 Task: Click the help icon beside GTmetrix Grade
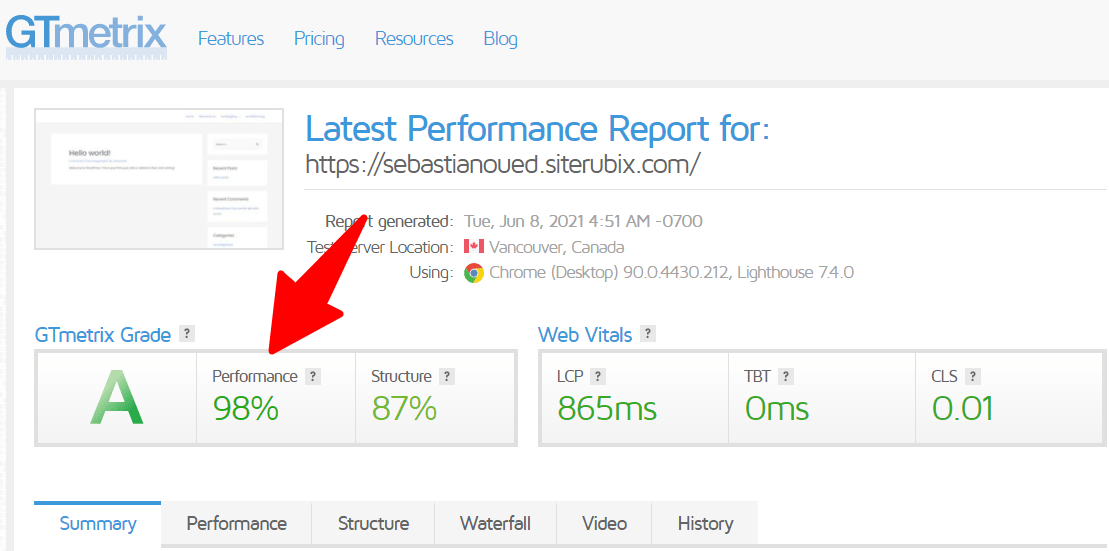point(187,333)
